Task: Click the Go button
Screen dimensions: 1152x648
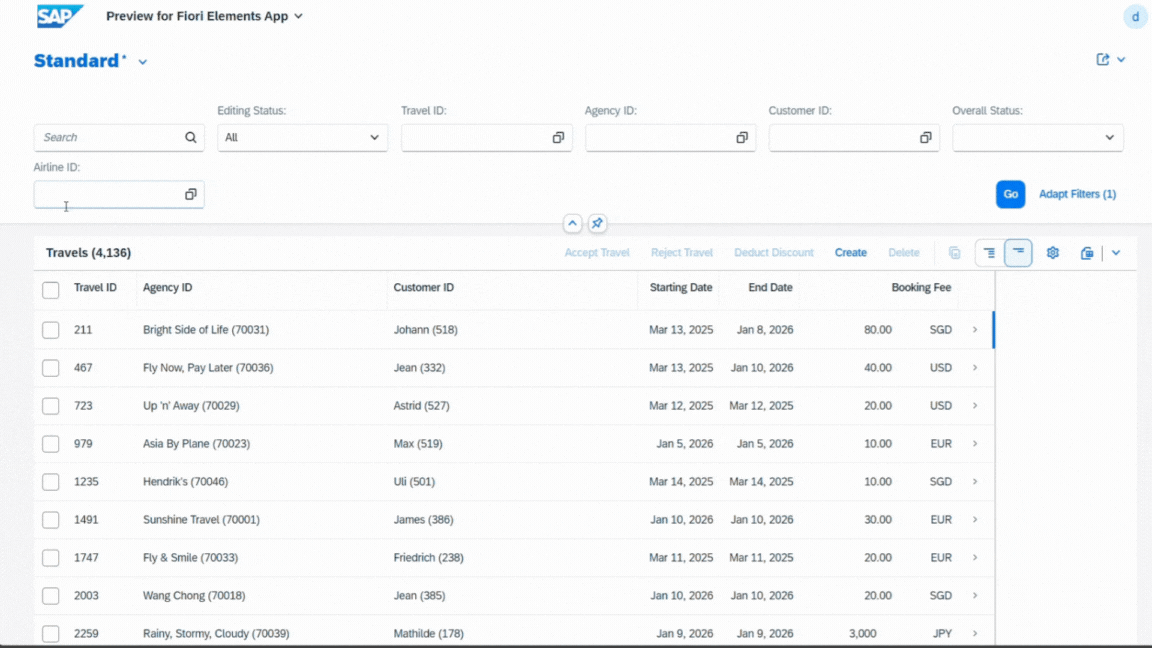Action: (1010, 194)
